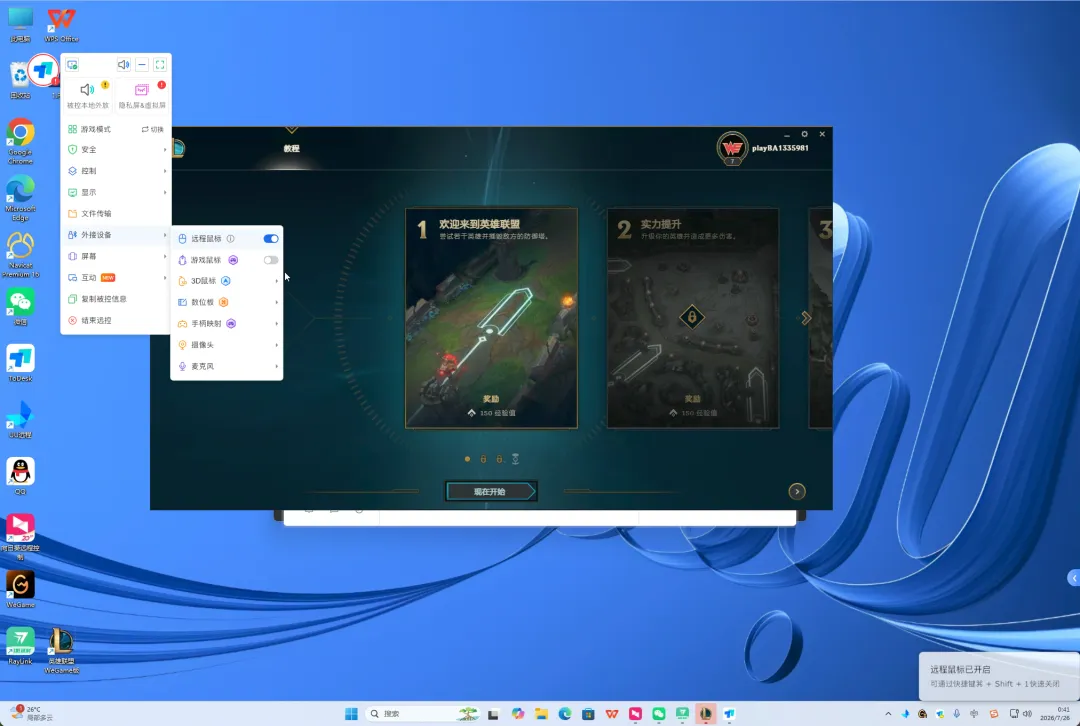Open the game client settings gear
1080x726 pixels.
coord(804,134)
